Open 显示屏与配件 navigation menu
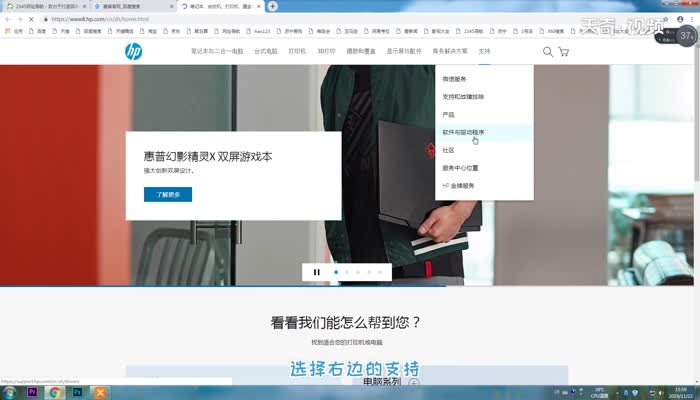700x400 pixels. point(404,51)
